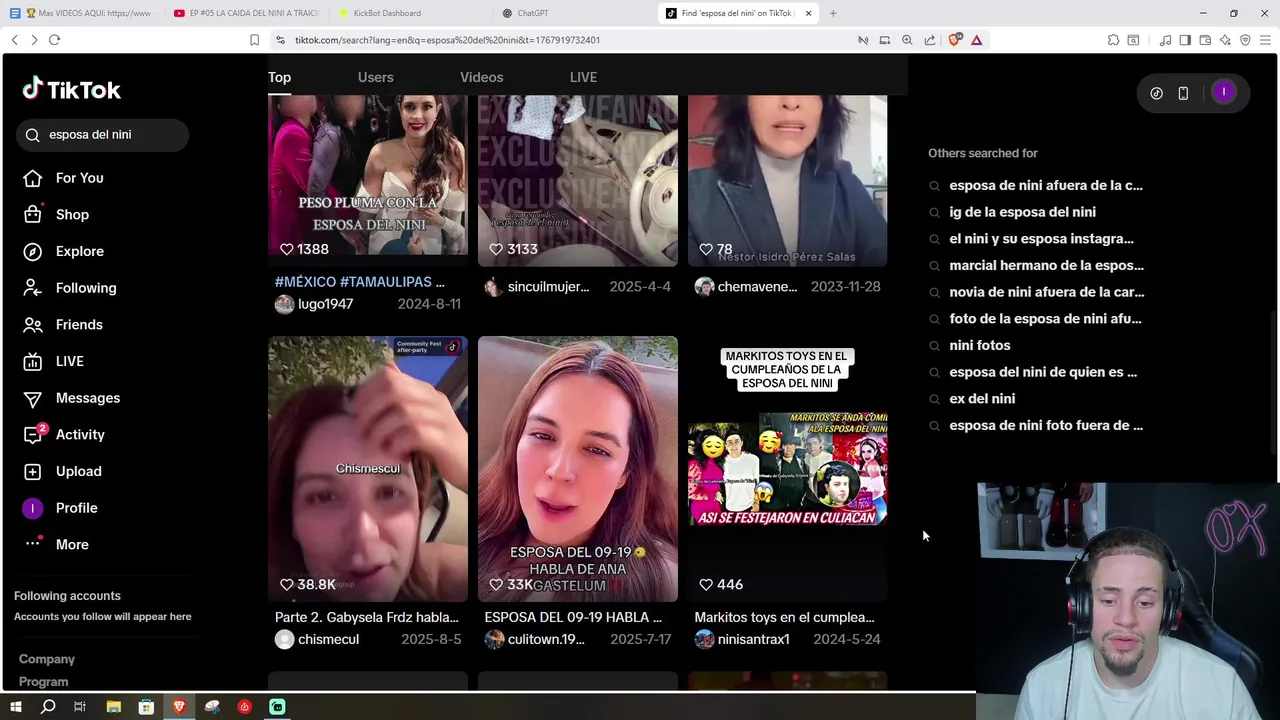This screenshot has width=1280, height=720.
Task: Open the Brave VPN shield icon
Action: point(1245,40)
